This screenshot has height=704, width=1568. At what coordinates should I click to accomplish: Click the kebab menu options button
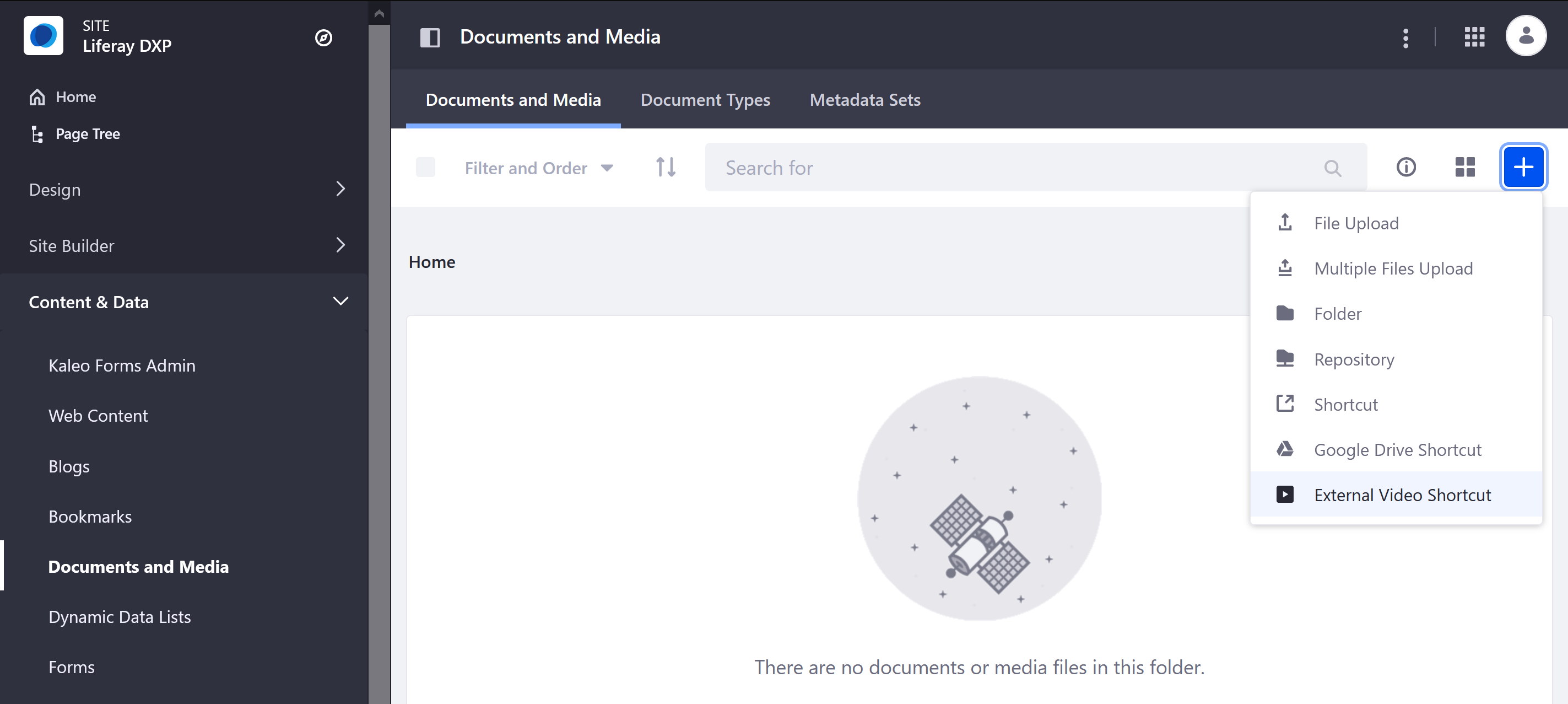(1405, 37)
